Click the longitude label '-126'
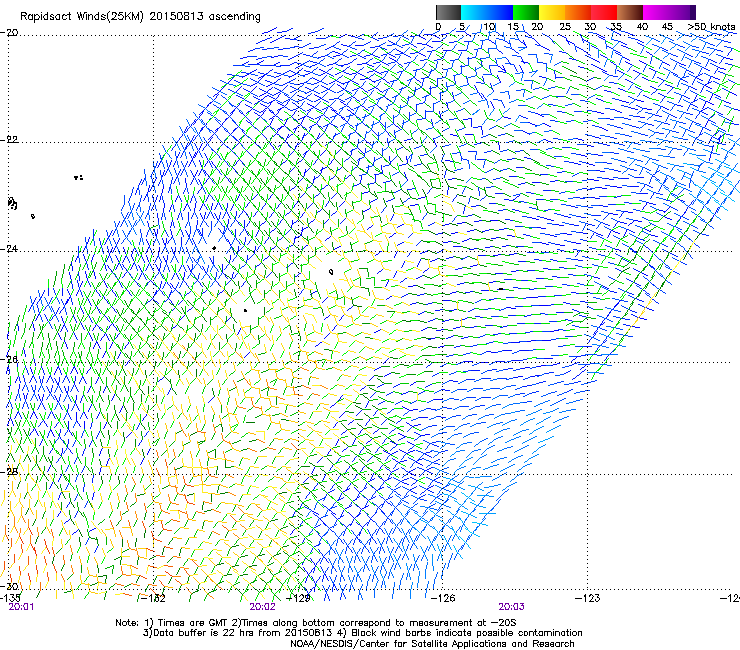Screen dimensions: 740x650 click(x=443, y=598)
